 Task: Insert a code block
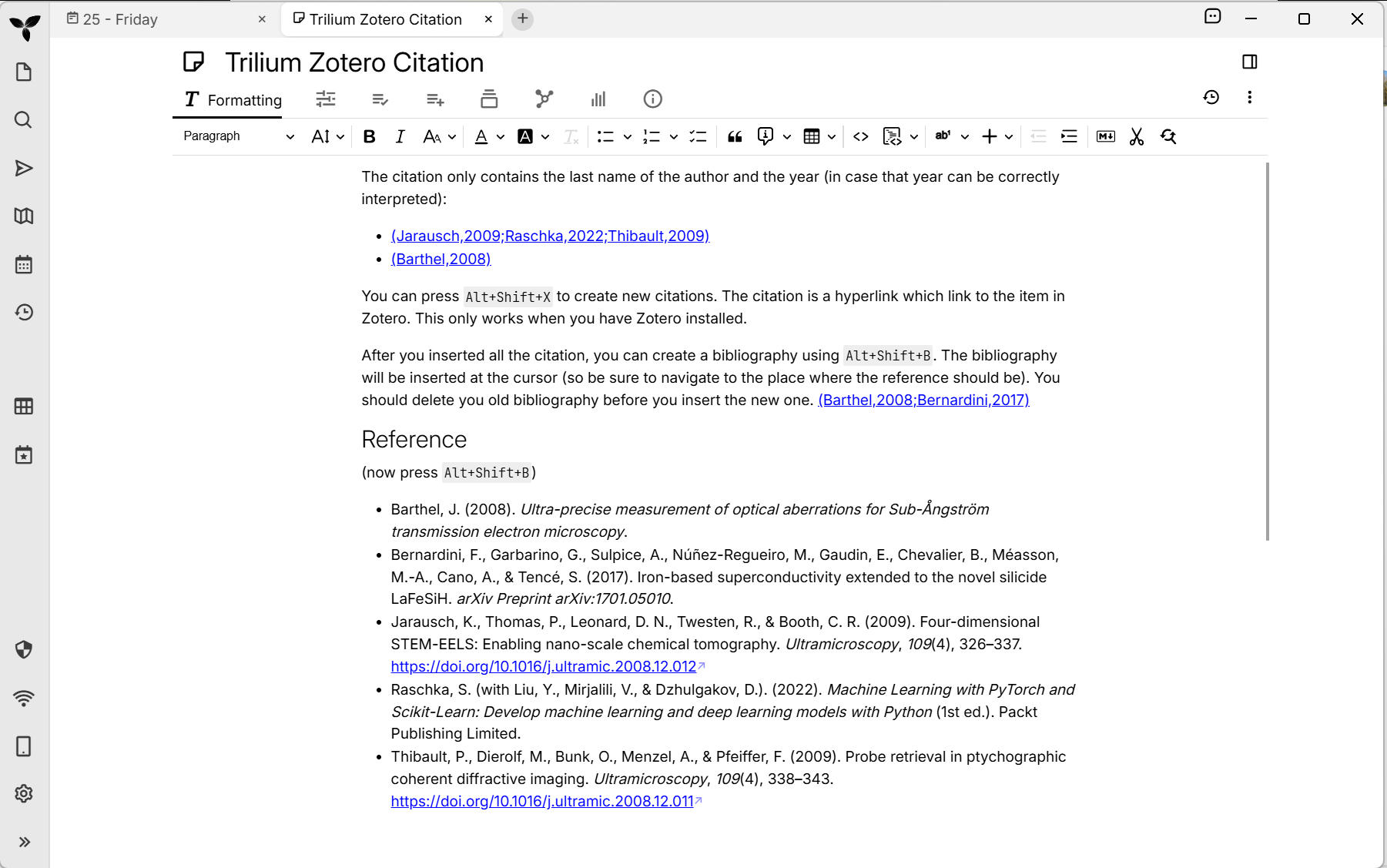tap(892, 136)
